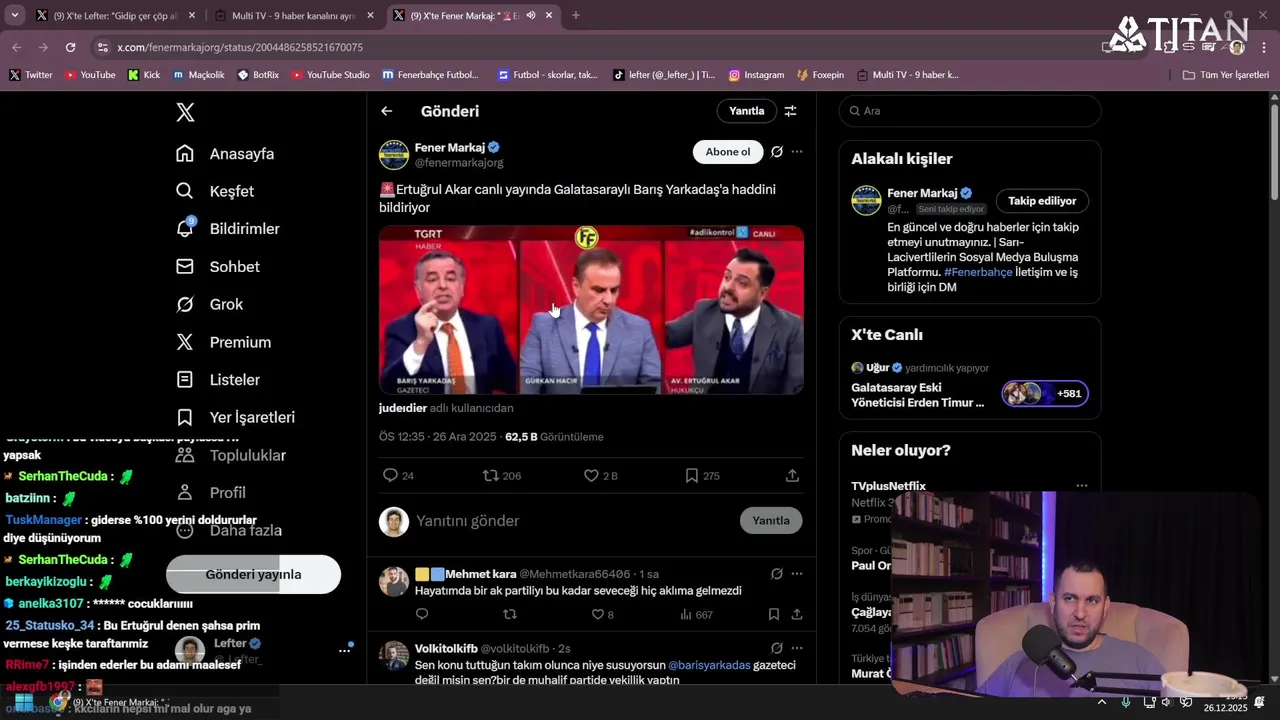Viewport: 1280px width, 720px height.
Task: Open Fener Markaj profile avatar
Action: click(394, 155)
